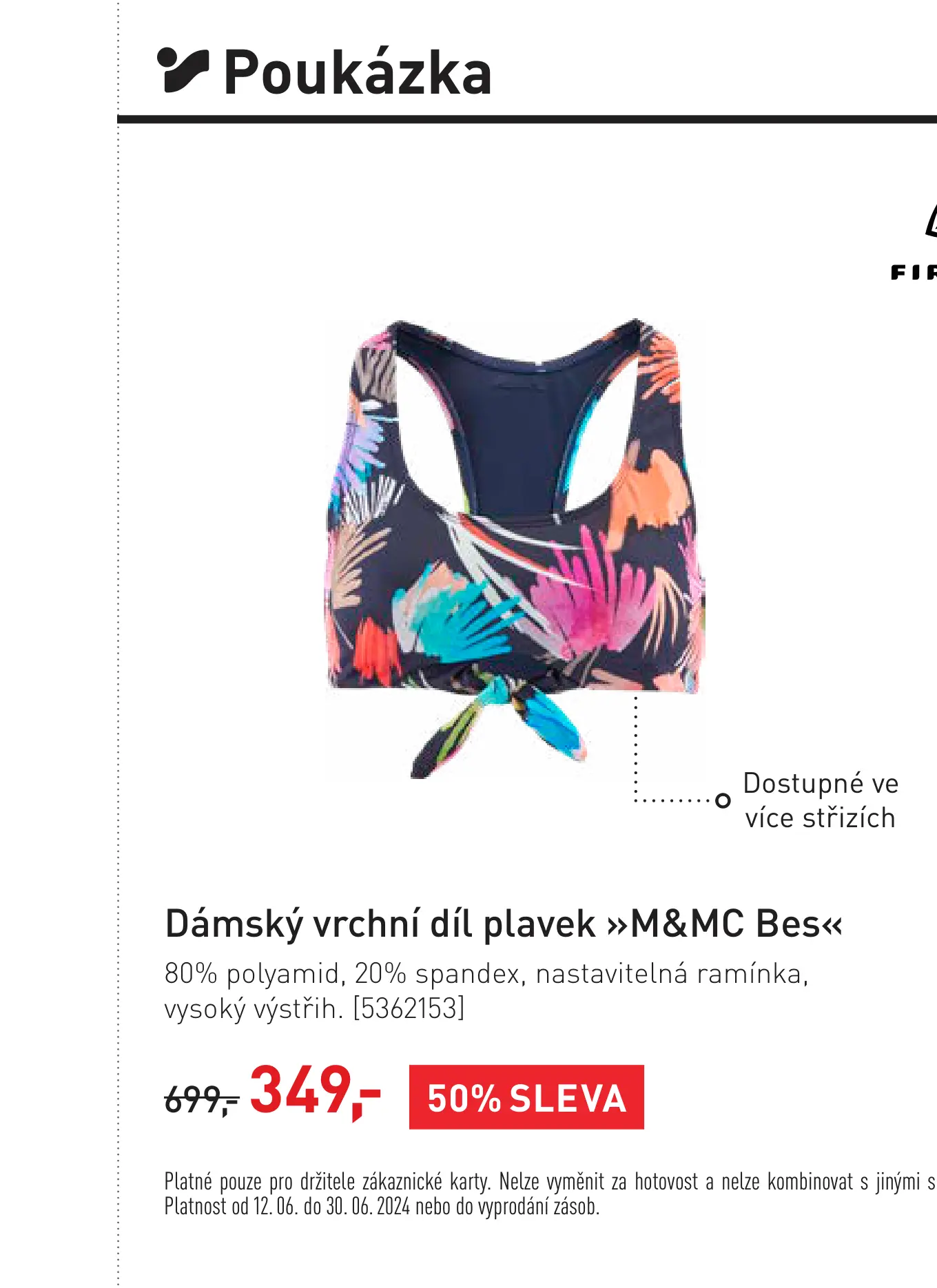
Task: Click the red 349,- sale price
Action: point(315,1092)
